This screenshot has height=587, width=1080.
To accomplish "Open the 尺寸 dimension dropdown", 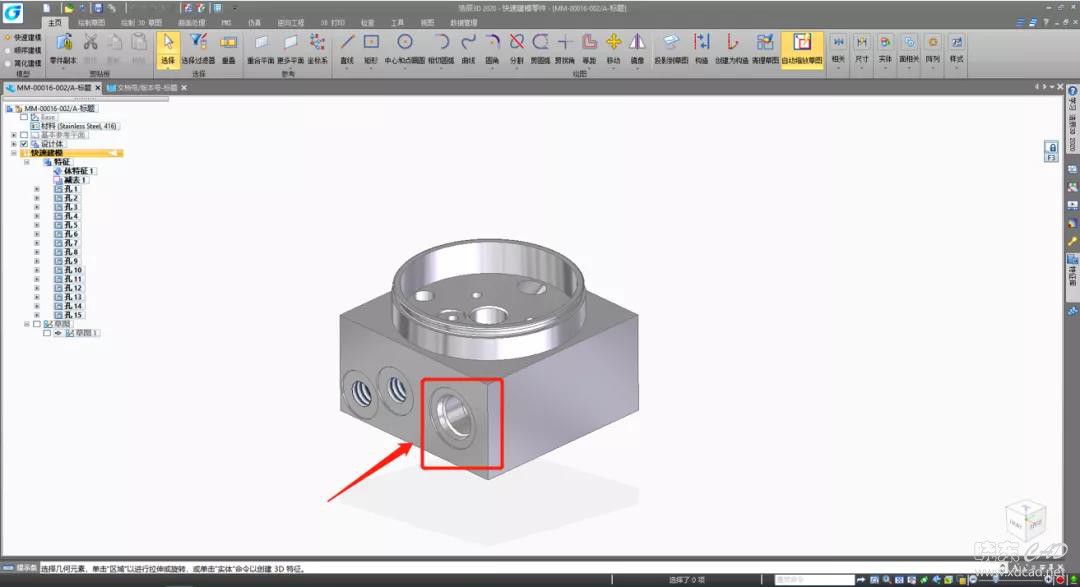I will pos(861,59).
